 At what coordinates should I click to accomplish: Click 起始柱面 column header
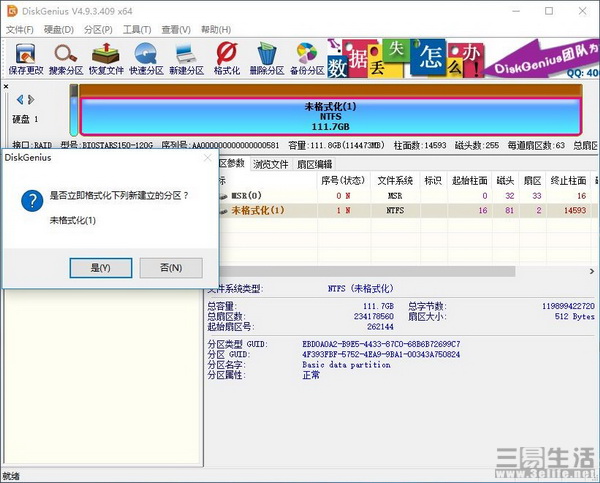[x=470, y=181]
